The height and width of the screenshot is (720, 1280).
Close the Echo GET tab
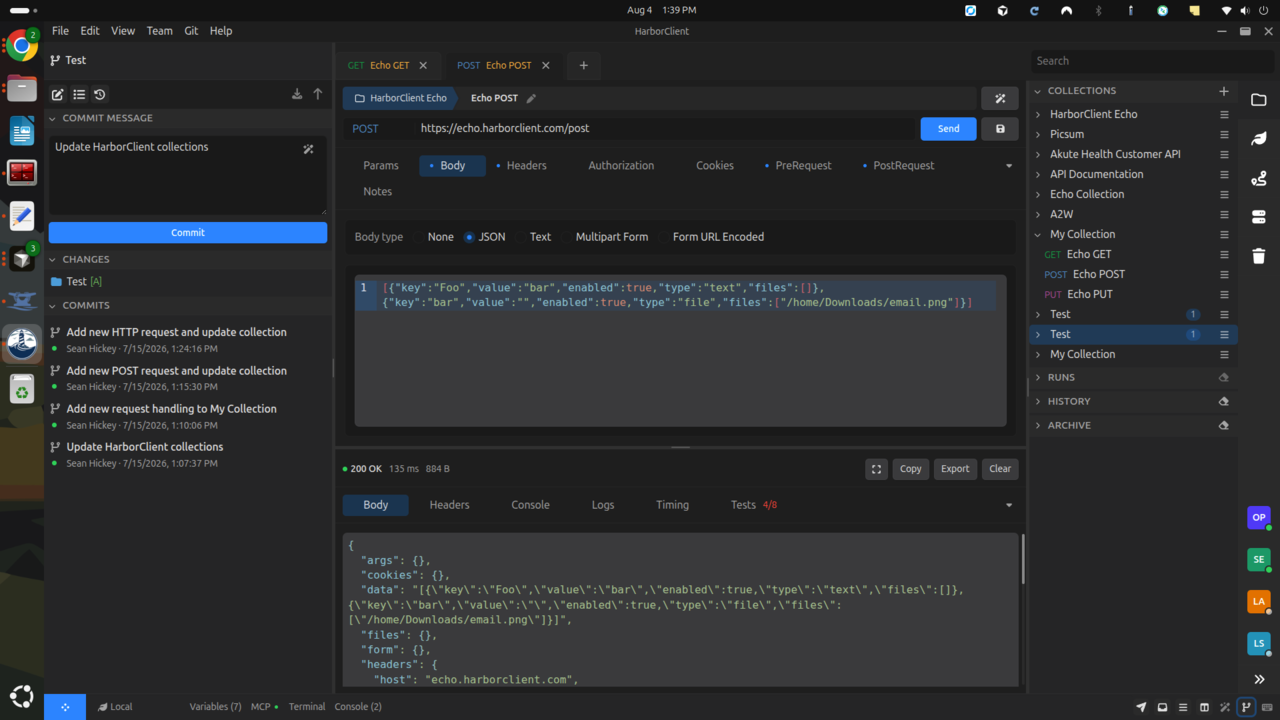pos(423,66)
